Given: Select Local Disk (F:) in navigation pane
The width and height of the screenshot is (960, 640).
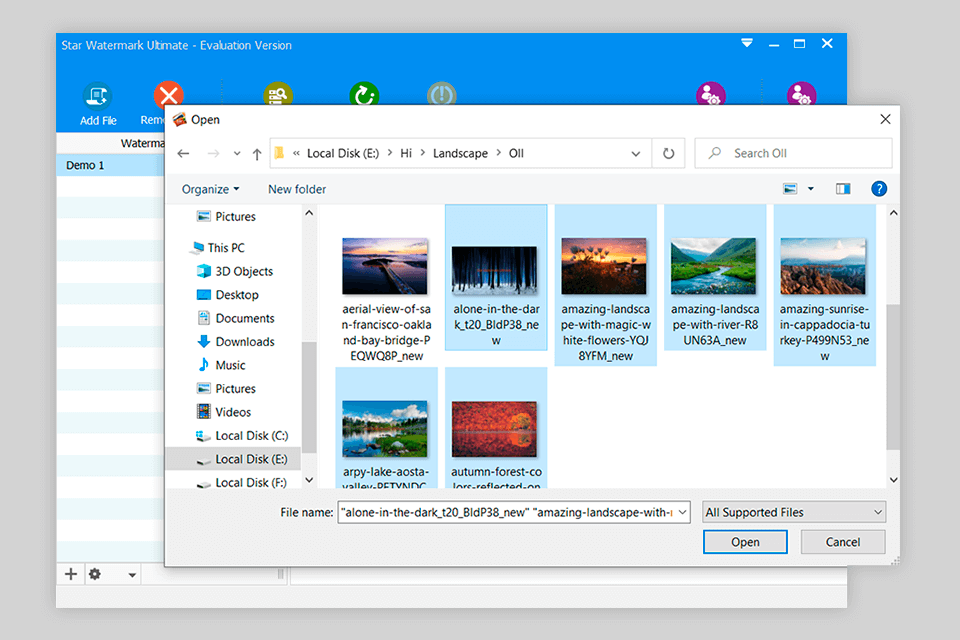Looking at the screenshot, I should pyautogui.click(x=250, y=483).
